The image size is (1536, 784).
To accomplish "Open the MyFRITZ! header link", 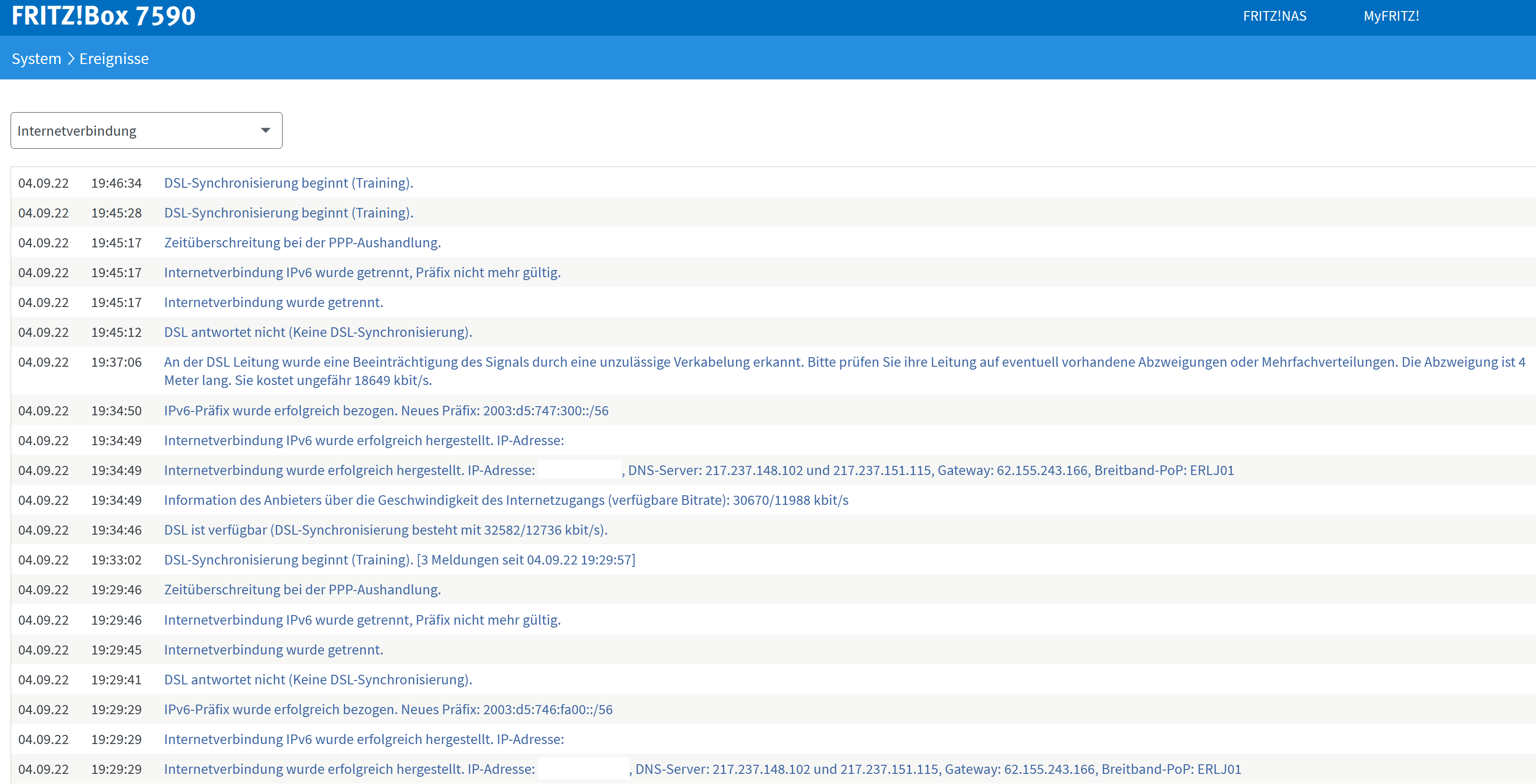I will pyautogui.click(x=1391, y=16).
